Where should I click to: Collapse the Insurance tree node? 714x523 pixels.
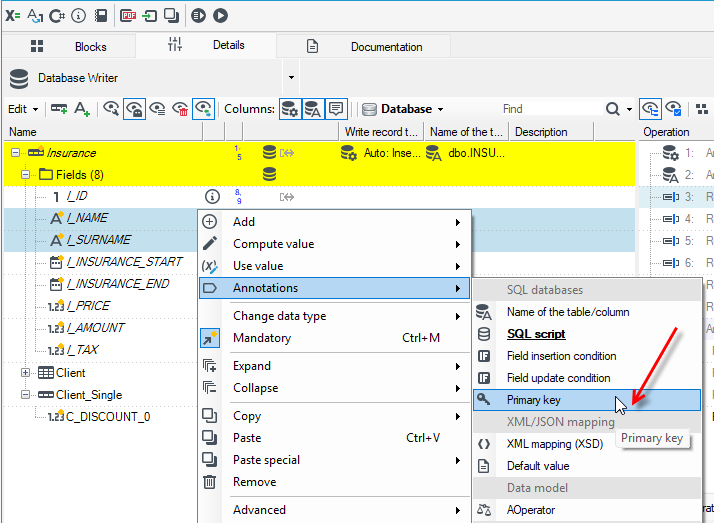pos(15,152)
